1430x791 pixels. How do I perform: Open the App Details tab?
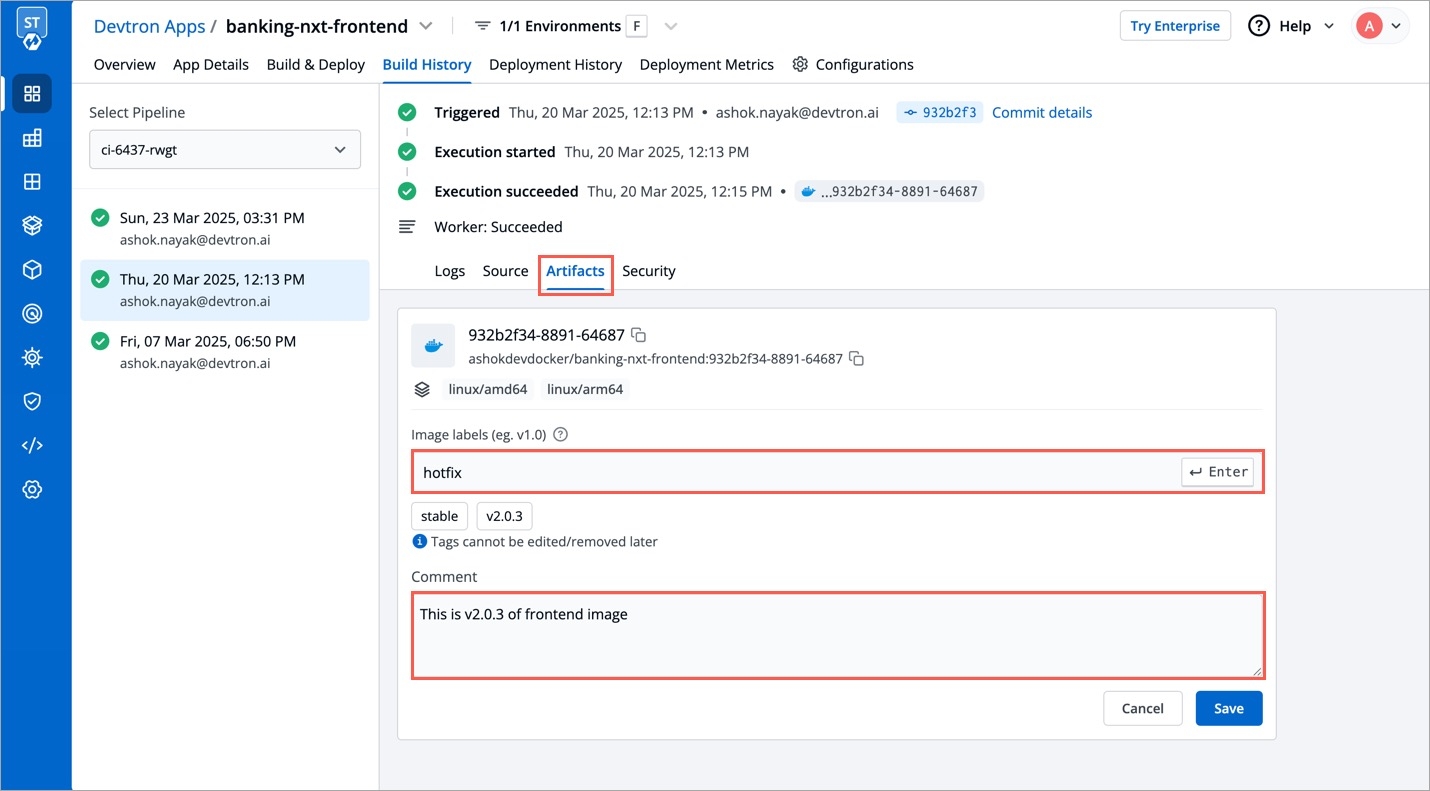point(211,64)
